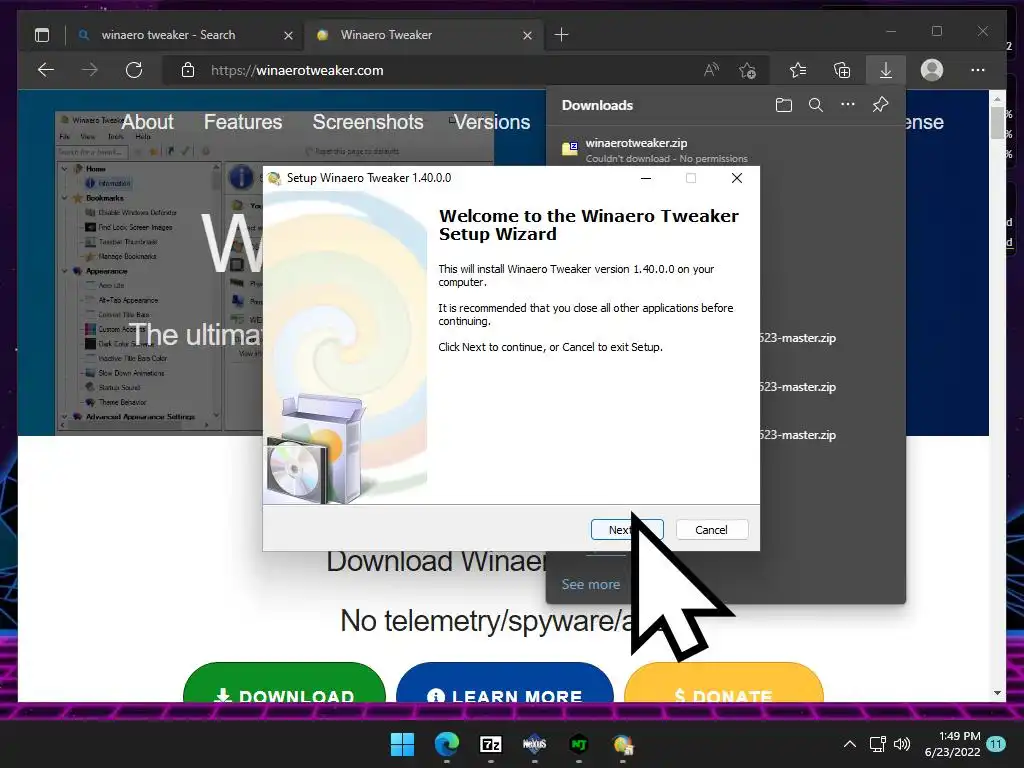
Task: Open the Collections icon
Action: click(842, 70)
